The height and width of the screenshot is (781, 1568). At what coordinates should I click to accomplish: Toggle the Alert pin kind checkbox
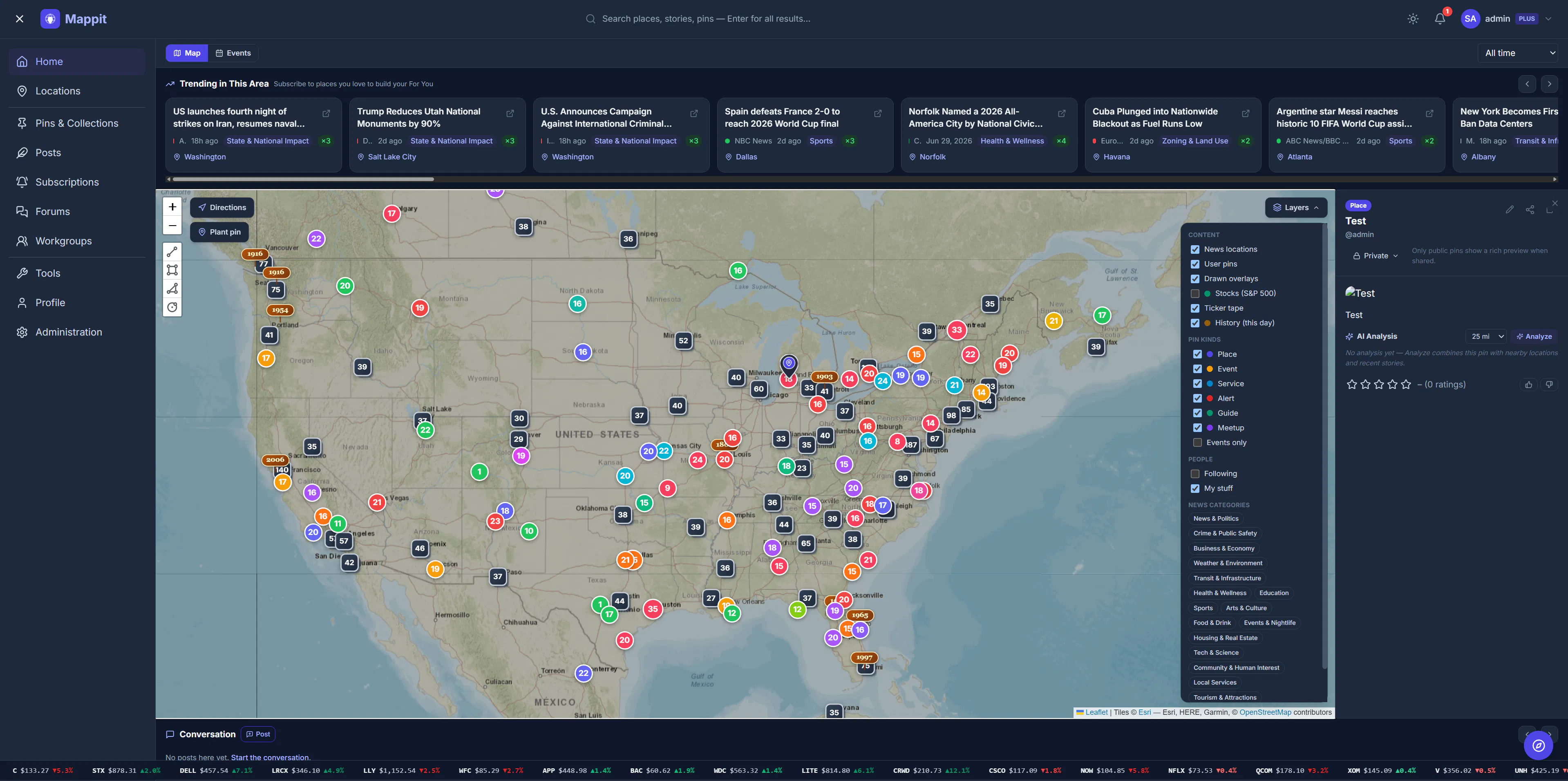pyautogui.click(x=1197, y=399)
